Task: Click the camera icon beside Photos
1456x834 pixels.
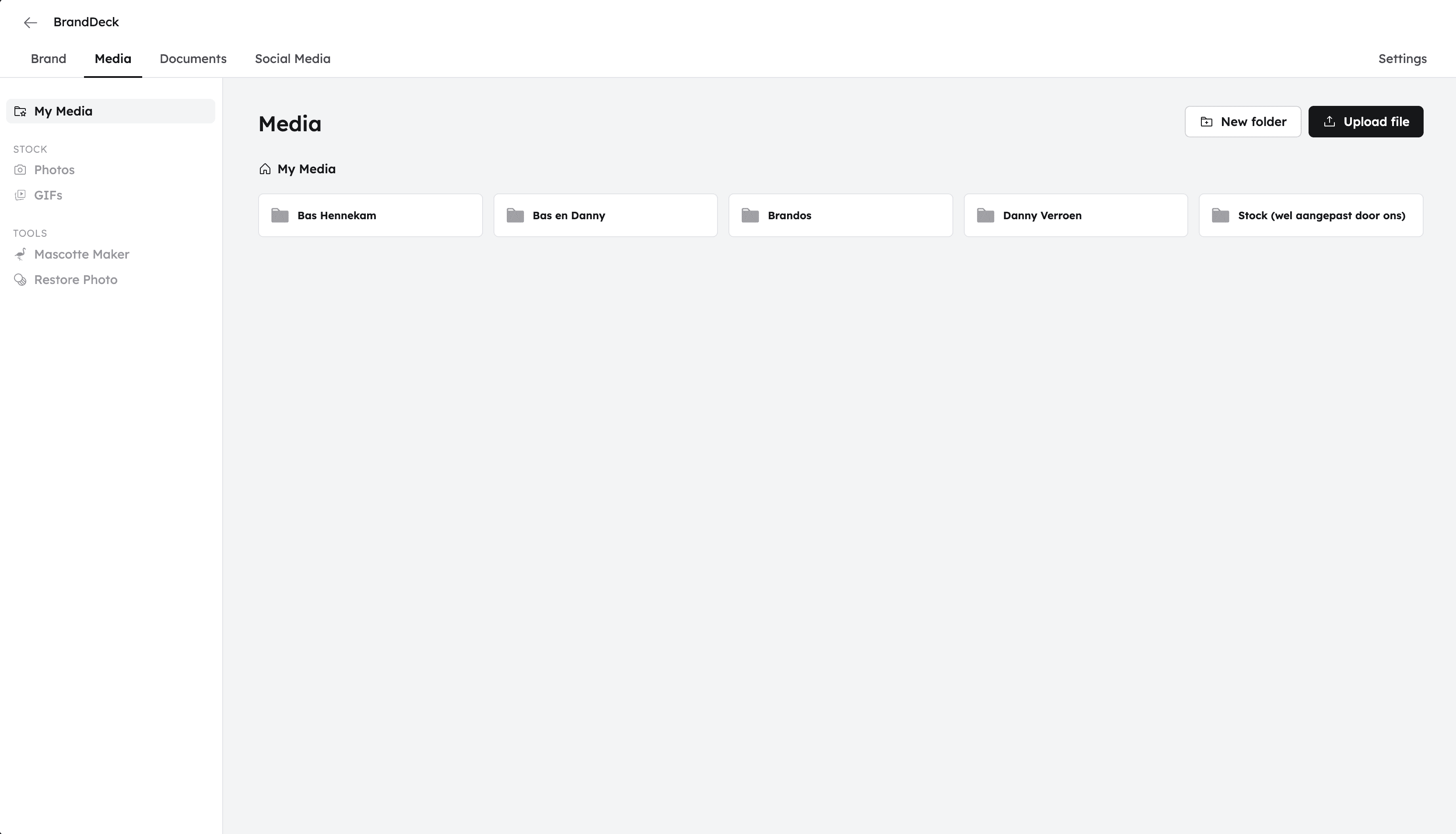Action: point(20,170)
